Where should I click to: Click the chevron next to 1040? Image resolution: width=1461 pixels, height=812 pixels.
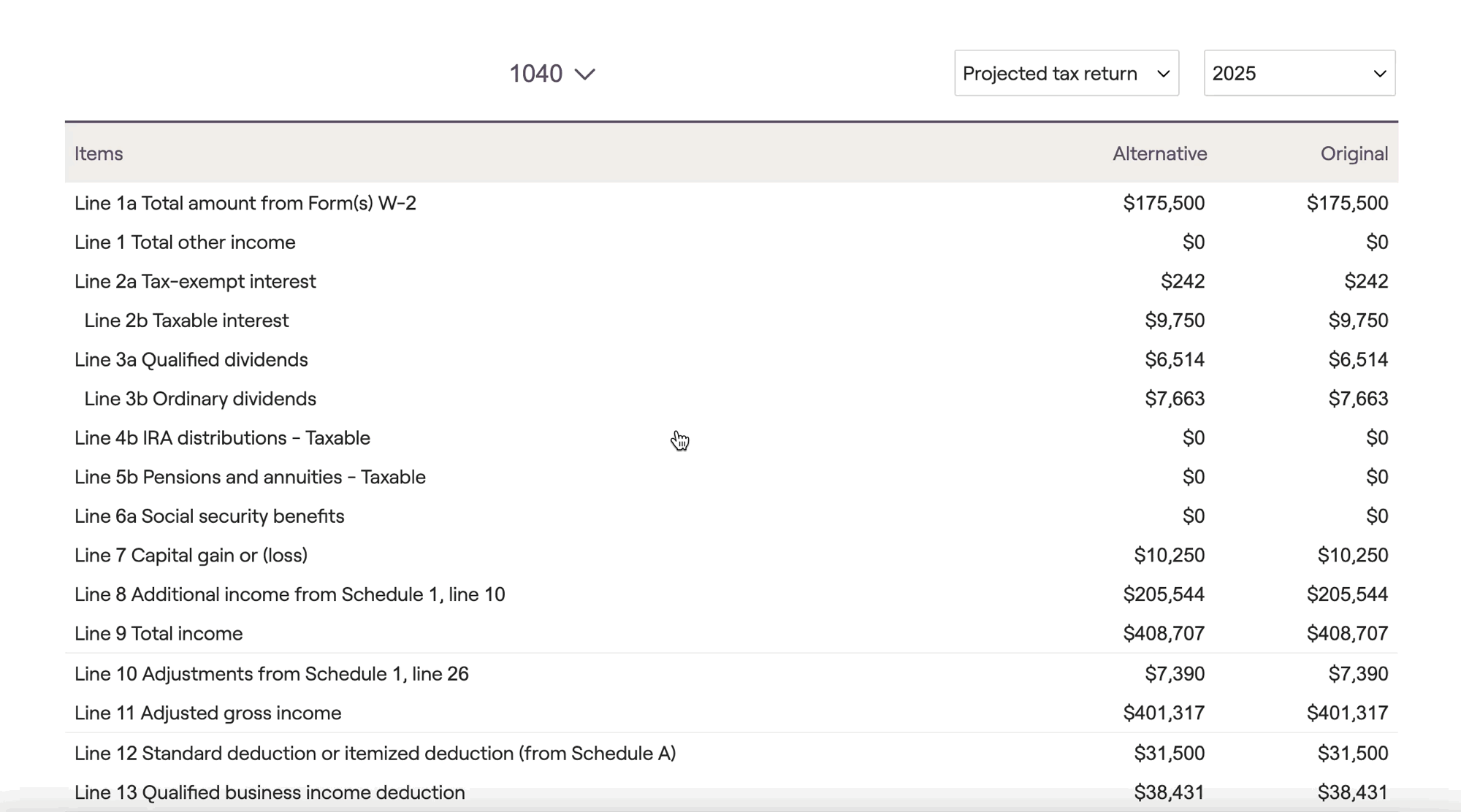585,74
